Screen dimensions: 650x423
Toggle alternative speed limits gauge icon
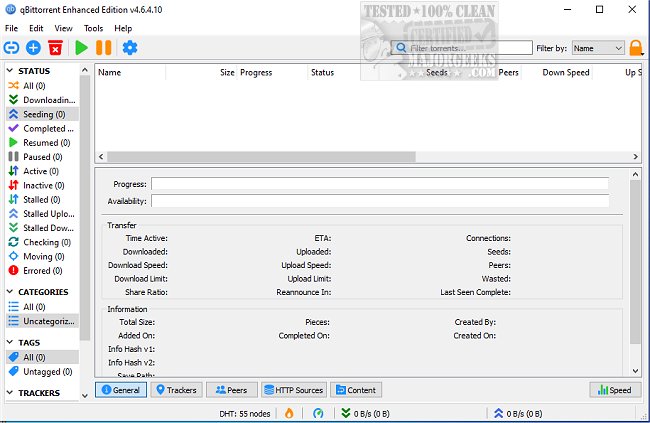[x=318, y=413]
